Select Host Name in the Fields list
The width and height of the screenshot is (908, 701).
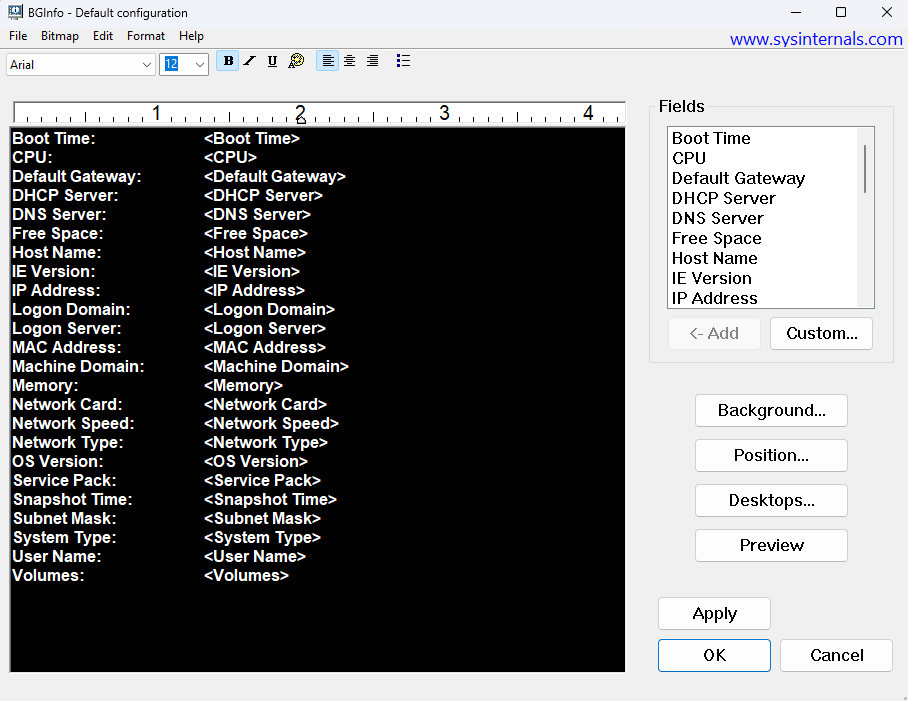click(x=714, y=258)
